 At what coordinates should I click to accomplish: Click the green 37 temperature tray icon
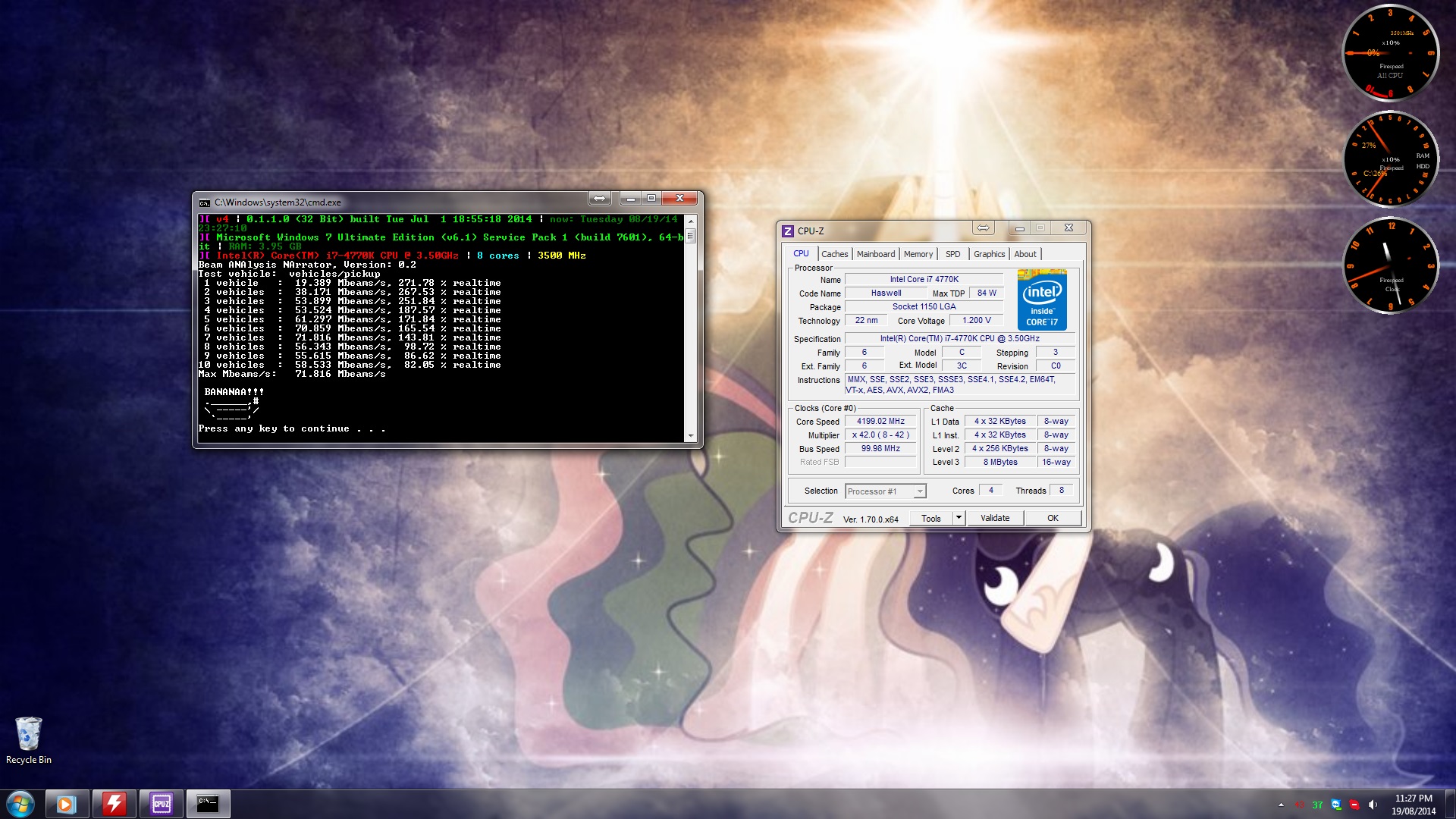pos(1317,805)
